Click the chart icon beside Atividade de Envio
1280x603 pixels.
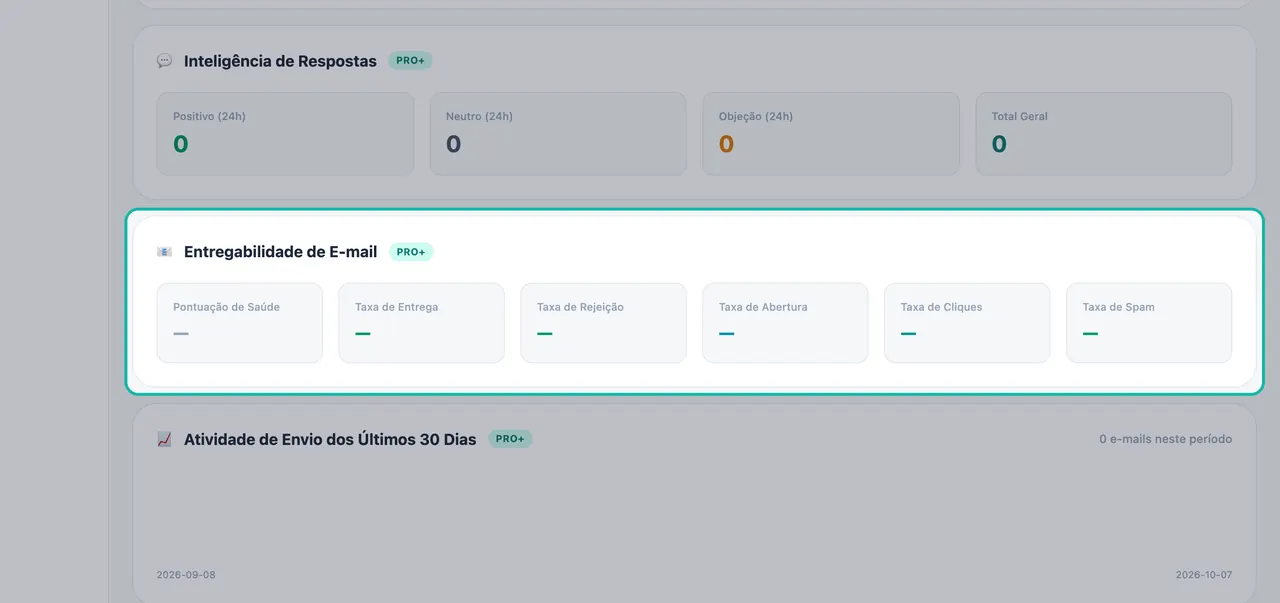[x=164, y=439]
